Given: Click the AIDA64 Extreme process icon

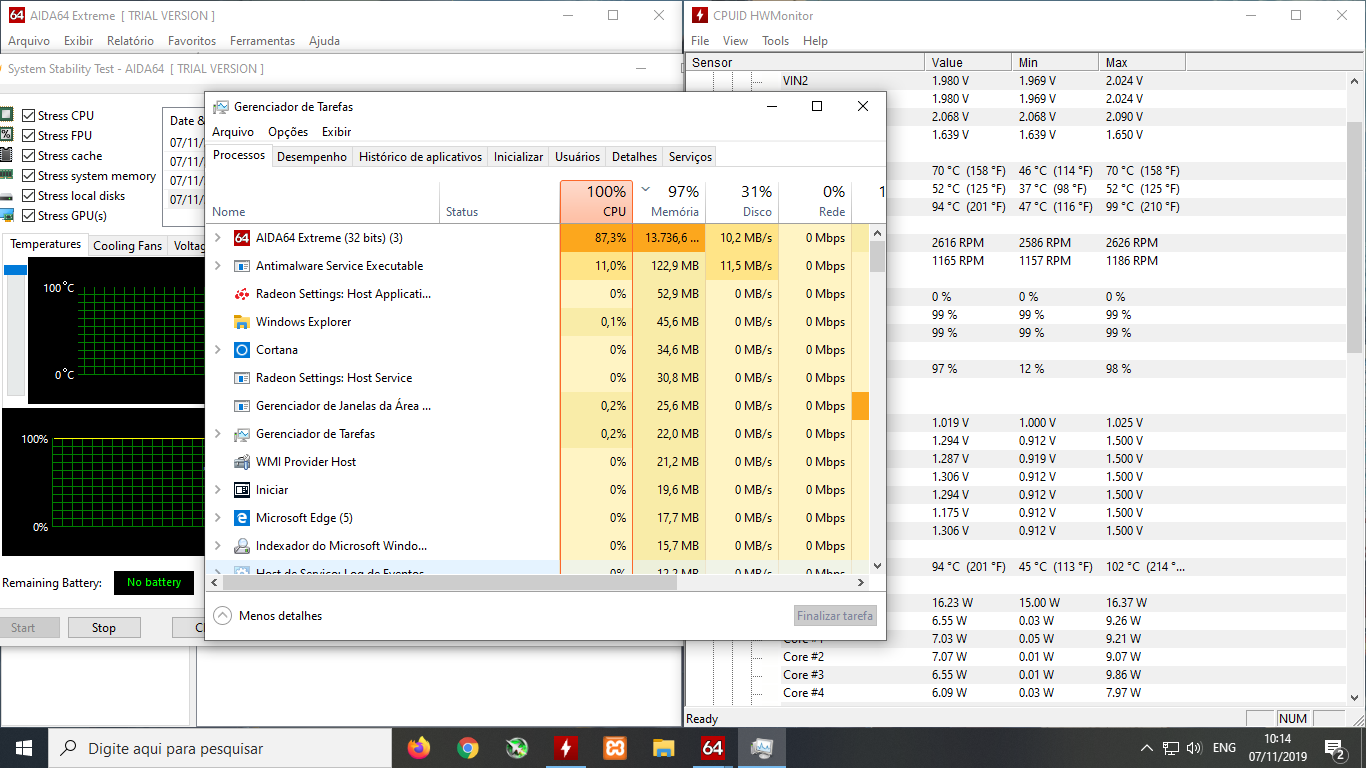Looking at the screenshot, I should (241, 238).
